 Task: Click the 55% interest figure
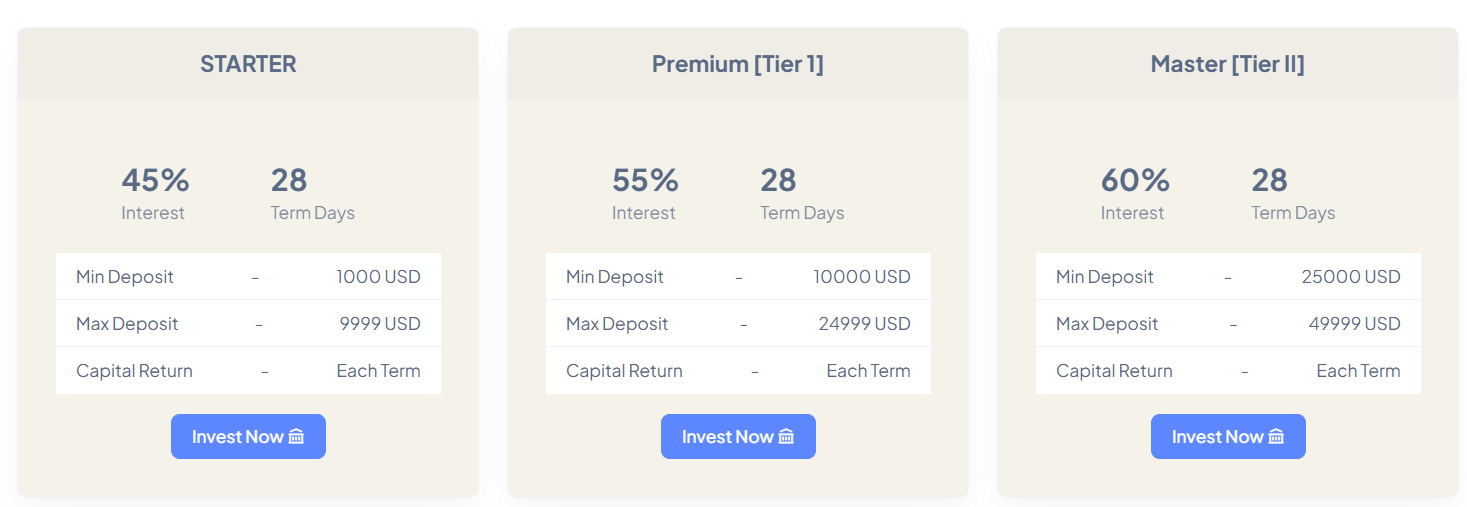[645, 180]
